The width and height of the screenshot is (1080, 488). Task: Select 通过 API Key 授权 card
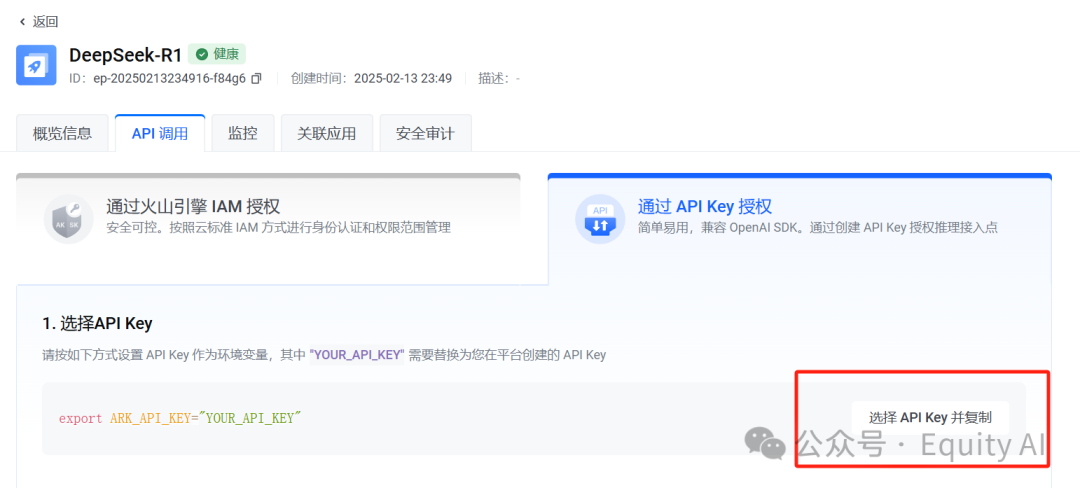(800, 229)
